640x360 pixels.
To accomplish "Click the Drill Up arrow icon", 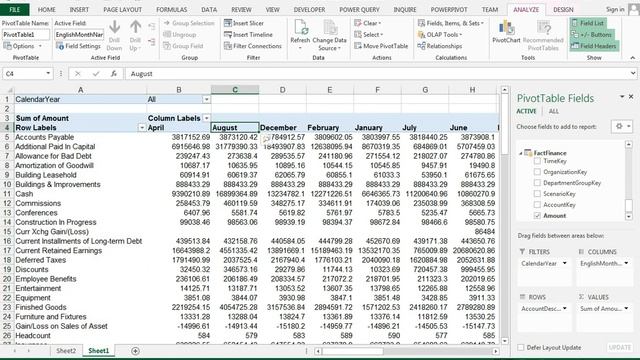I will click(x=136, y=27).
